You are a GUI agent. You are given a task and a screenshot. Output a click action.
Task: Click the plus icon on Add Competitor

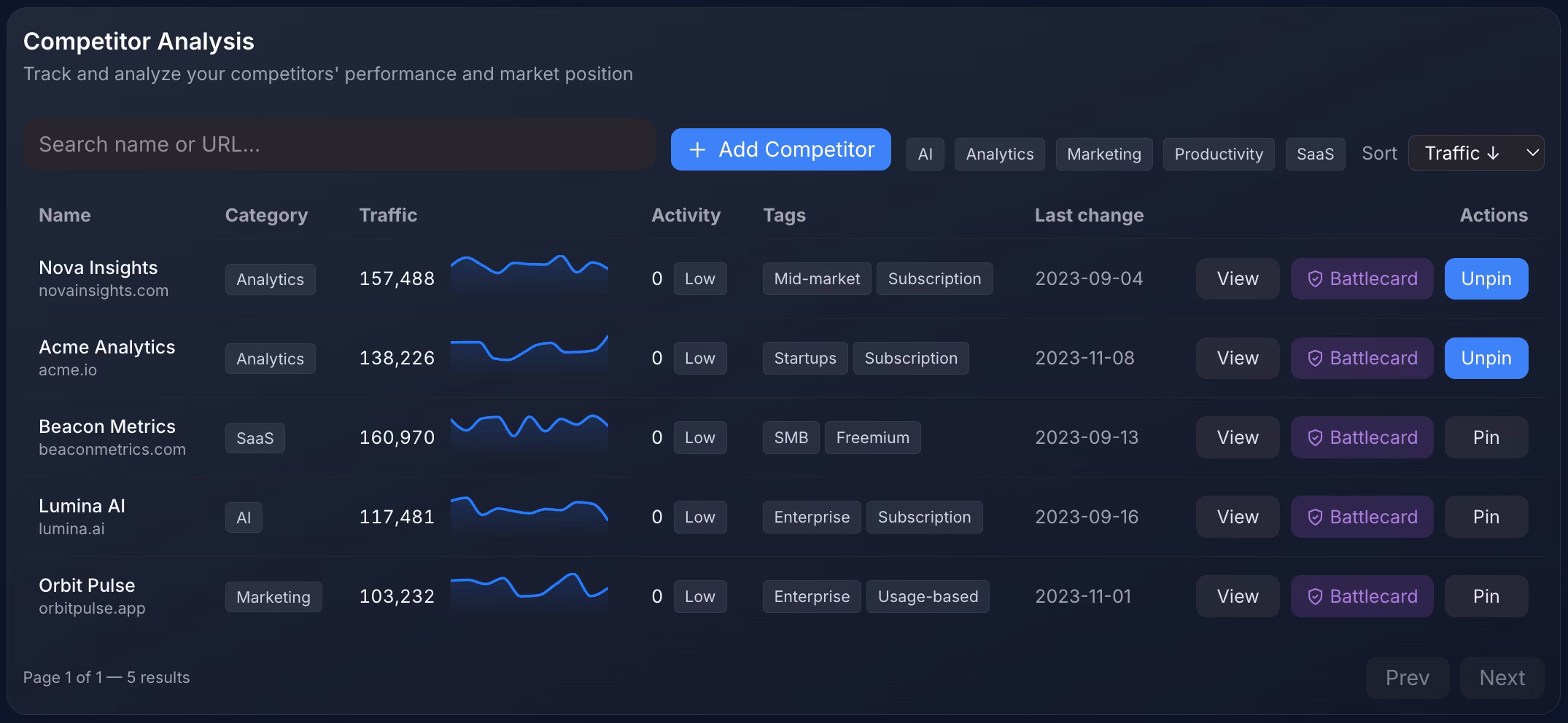pyautogui.click(x=697, y=150)
